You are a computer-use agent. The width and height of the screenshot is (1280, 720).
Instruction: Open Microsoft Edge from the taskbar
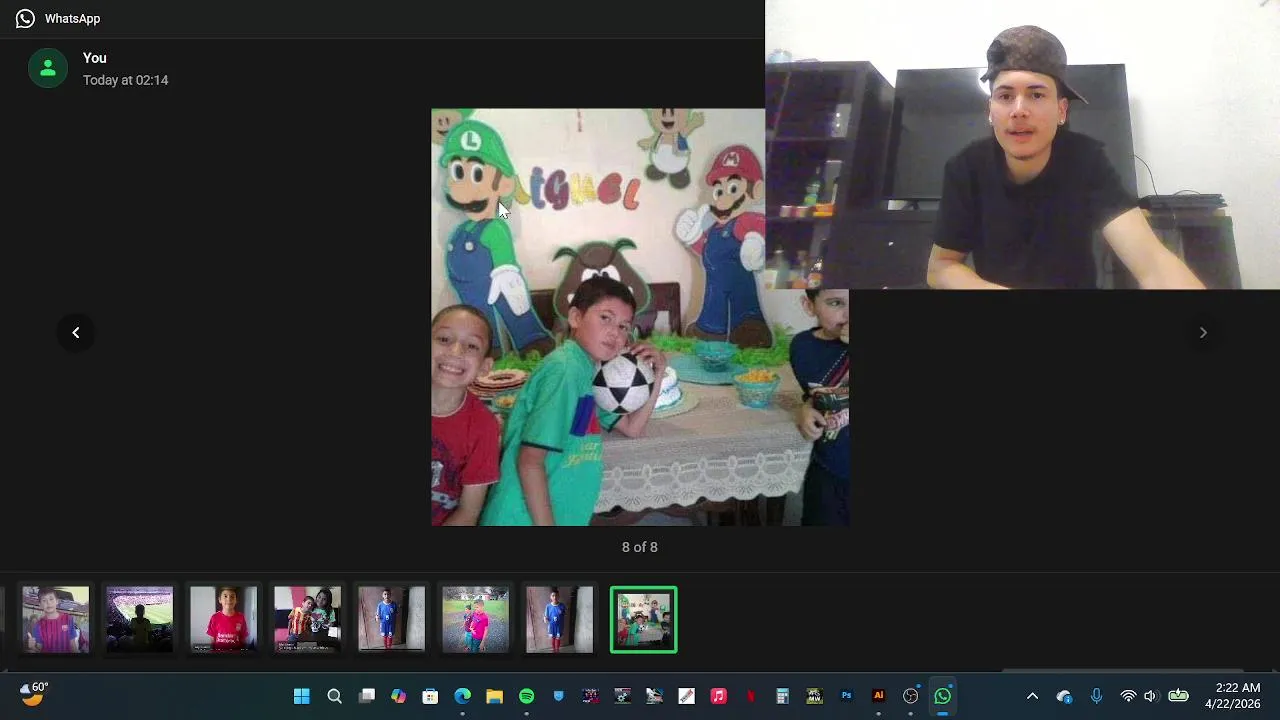pos(462,696)
